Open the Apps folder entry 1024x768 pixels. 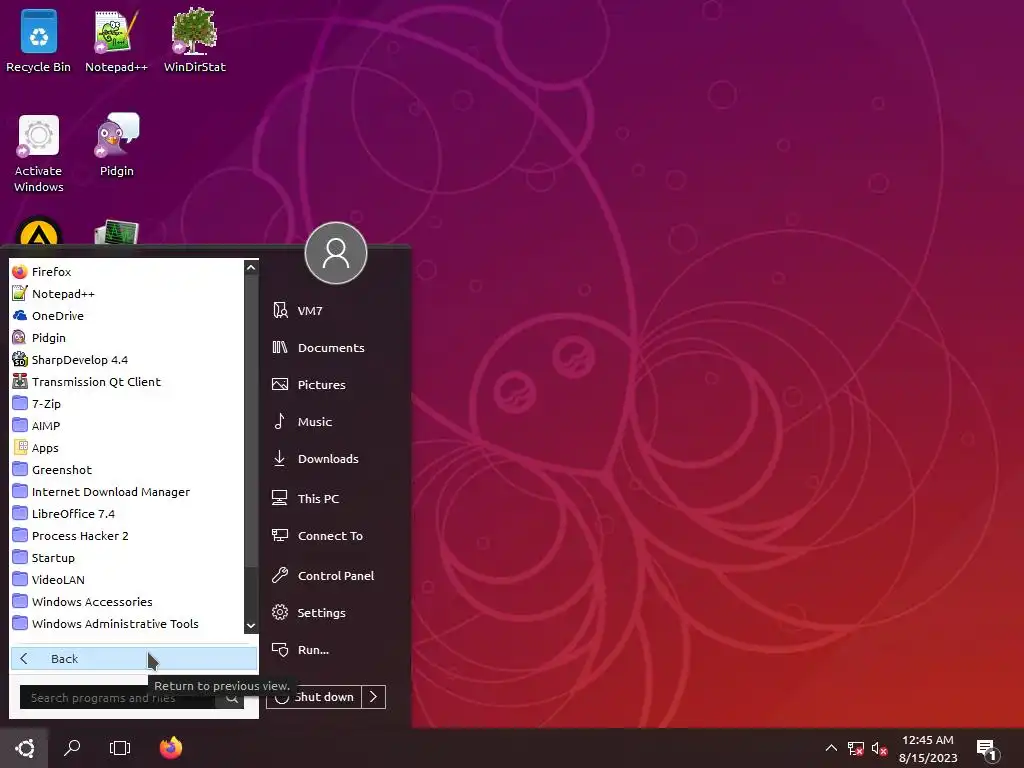(127, 448)
